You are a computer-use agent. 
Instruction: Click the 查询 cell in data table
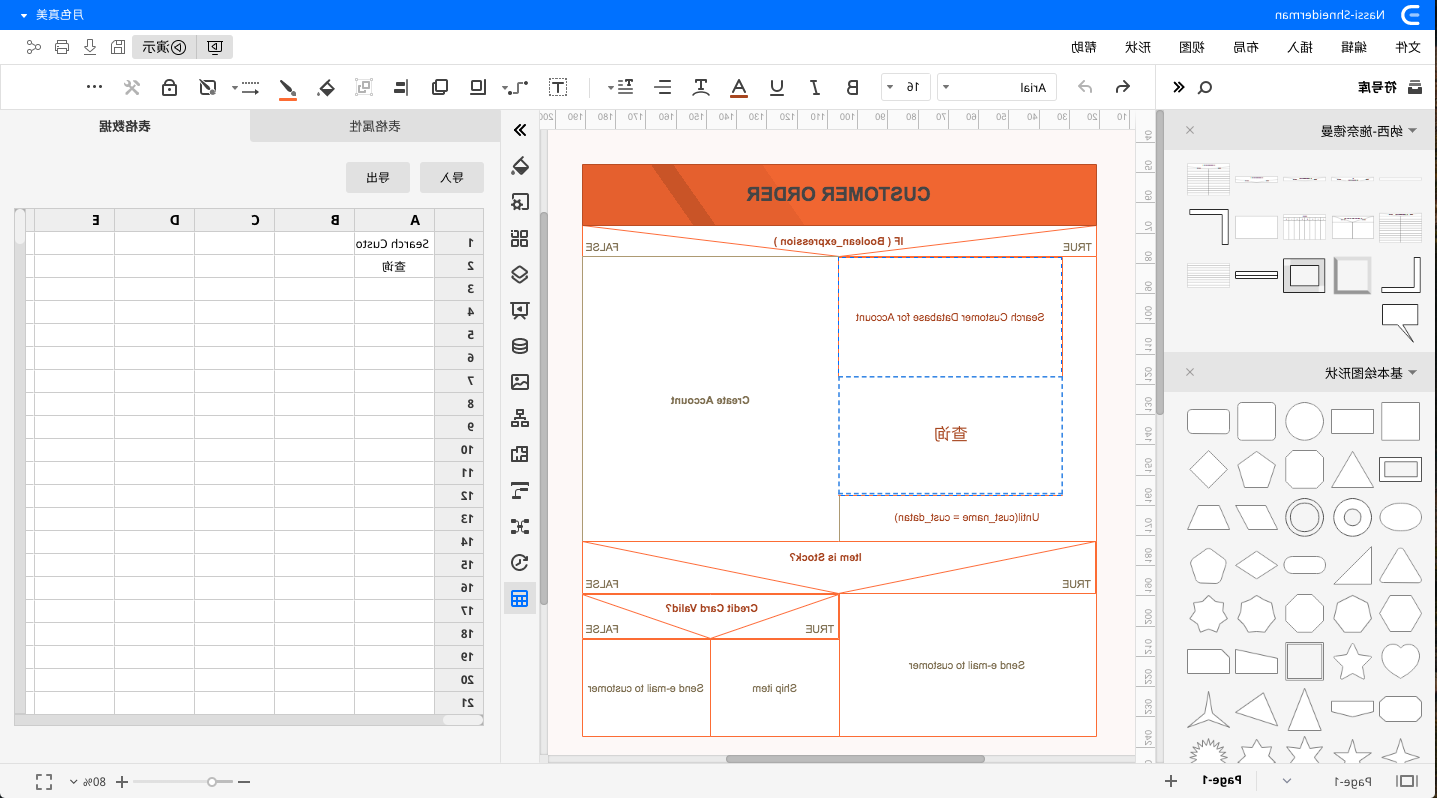pos(394,266)
